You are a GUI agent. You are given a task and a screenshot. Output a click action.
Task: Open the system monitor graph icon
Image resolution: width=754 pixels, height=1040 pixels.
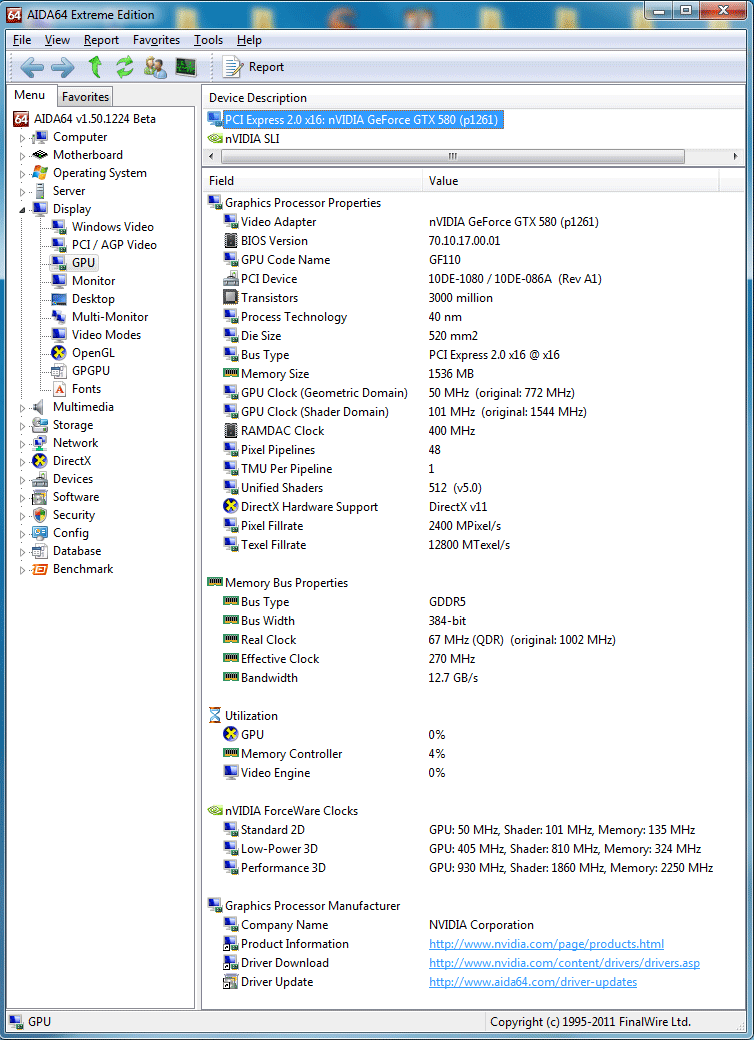pyautogui.click(x=186, y=66)
